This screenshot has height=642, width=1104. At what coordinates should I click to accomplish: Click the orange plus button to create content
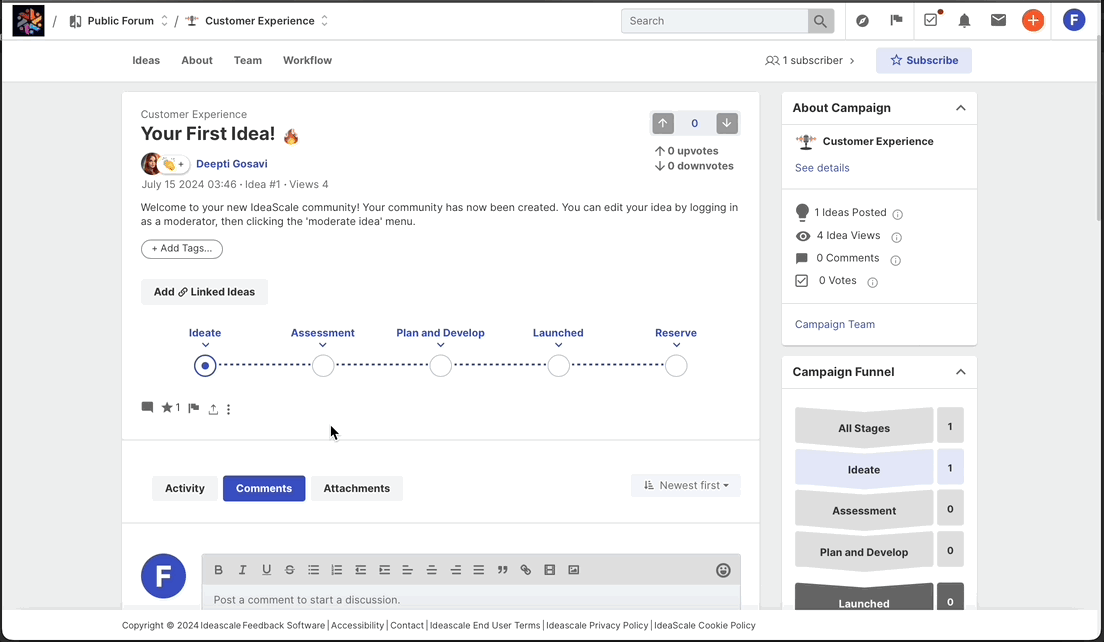pos(1033,19)
